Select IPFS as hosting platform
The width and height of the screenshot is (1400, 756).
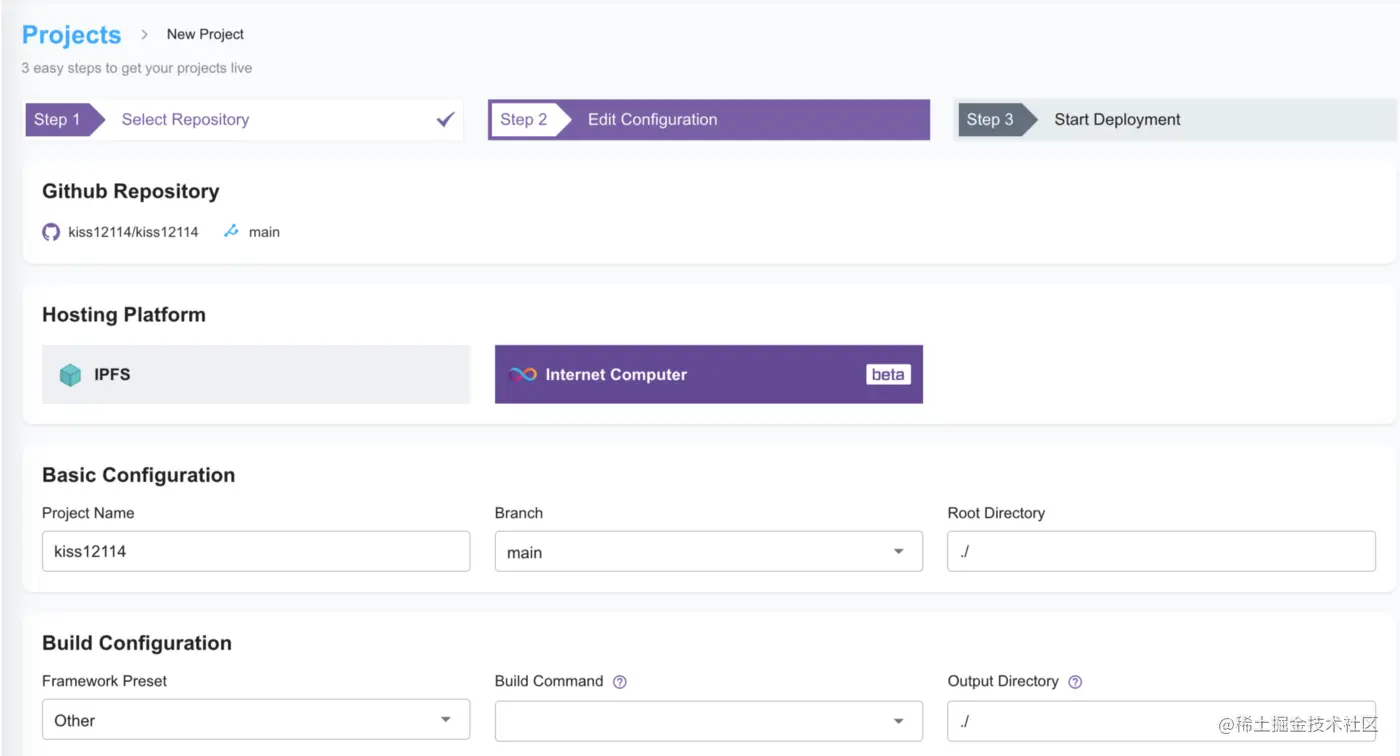256,375
